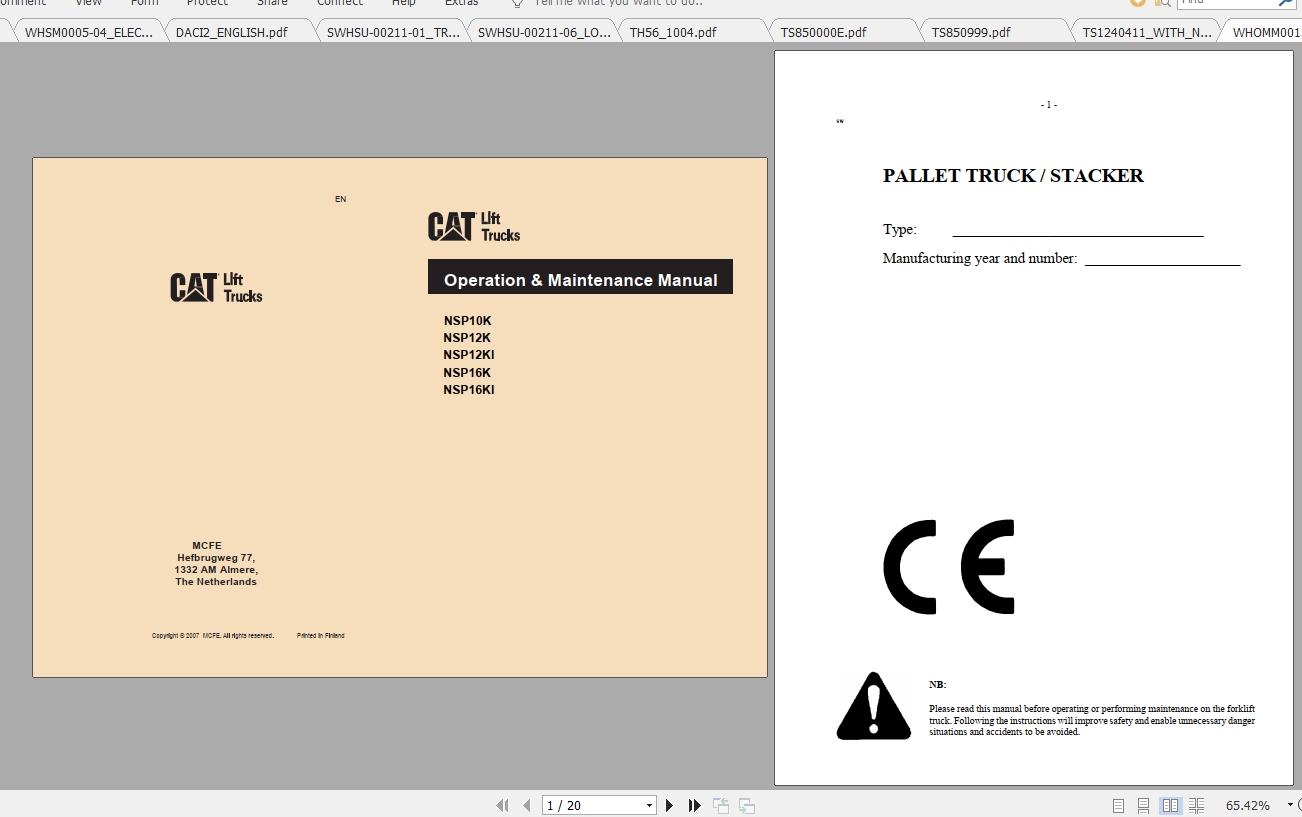The image size is (1302, 817).
Task: Open the Protect menu
Action: click(207, 3)
